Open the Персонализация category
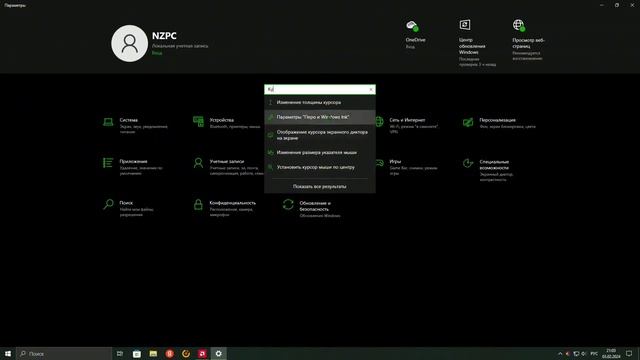The height and width of the screenshot is (360, 640). coord(500,123)
